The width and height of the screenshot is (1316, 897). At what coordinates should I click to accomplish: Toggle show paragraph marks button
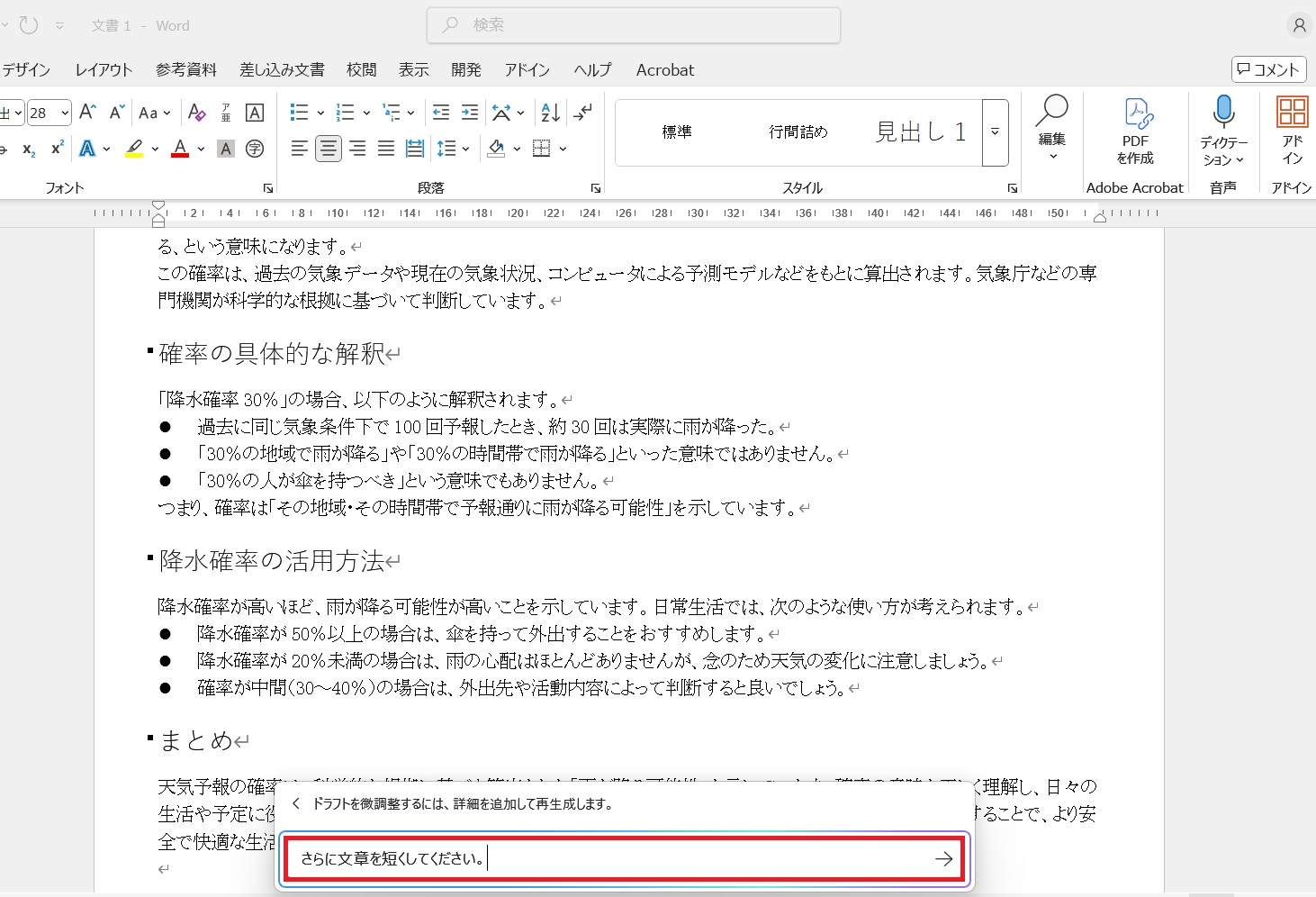coord(583,113)
